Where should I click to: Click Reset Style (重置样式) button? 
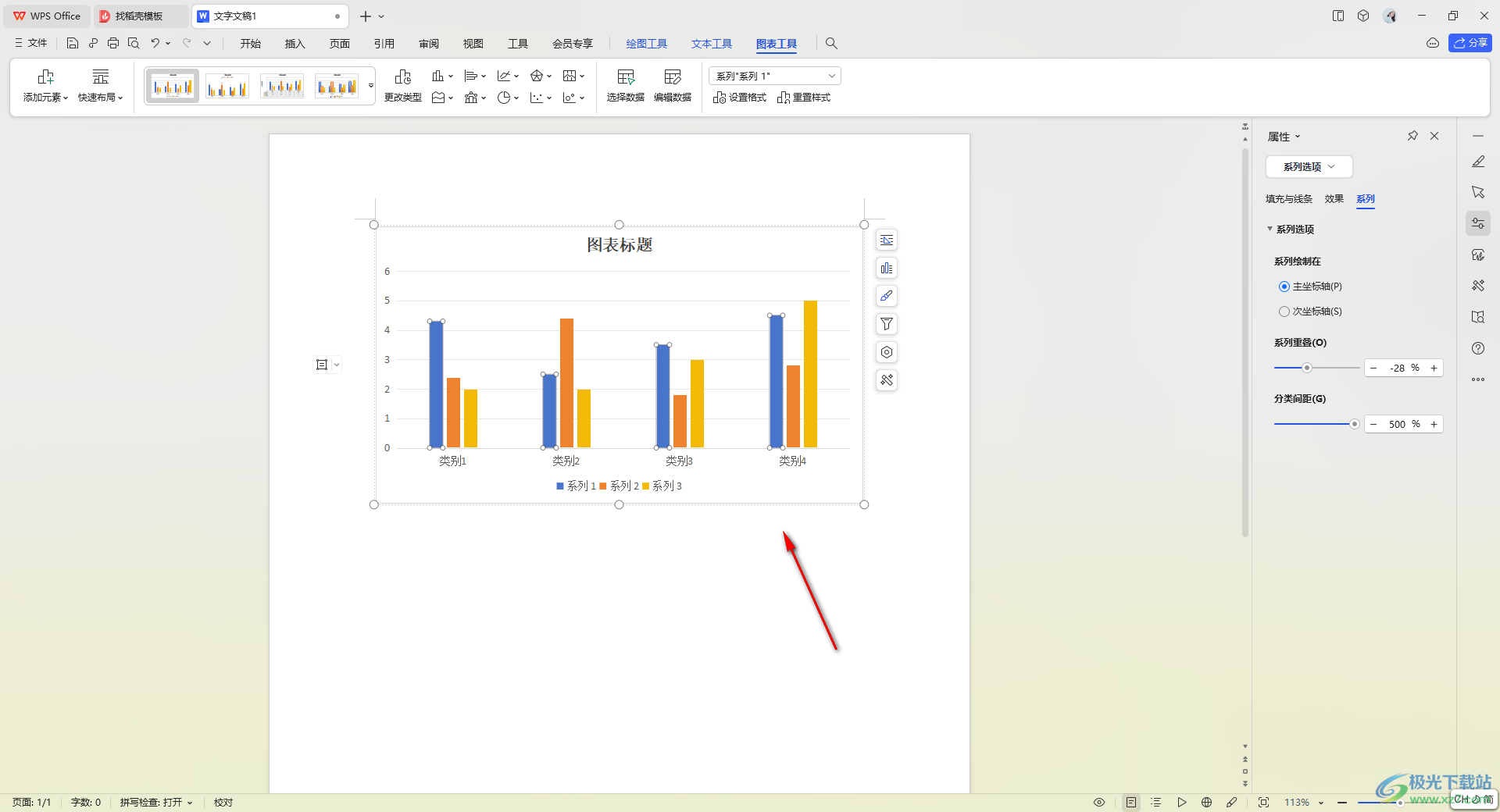804,98
